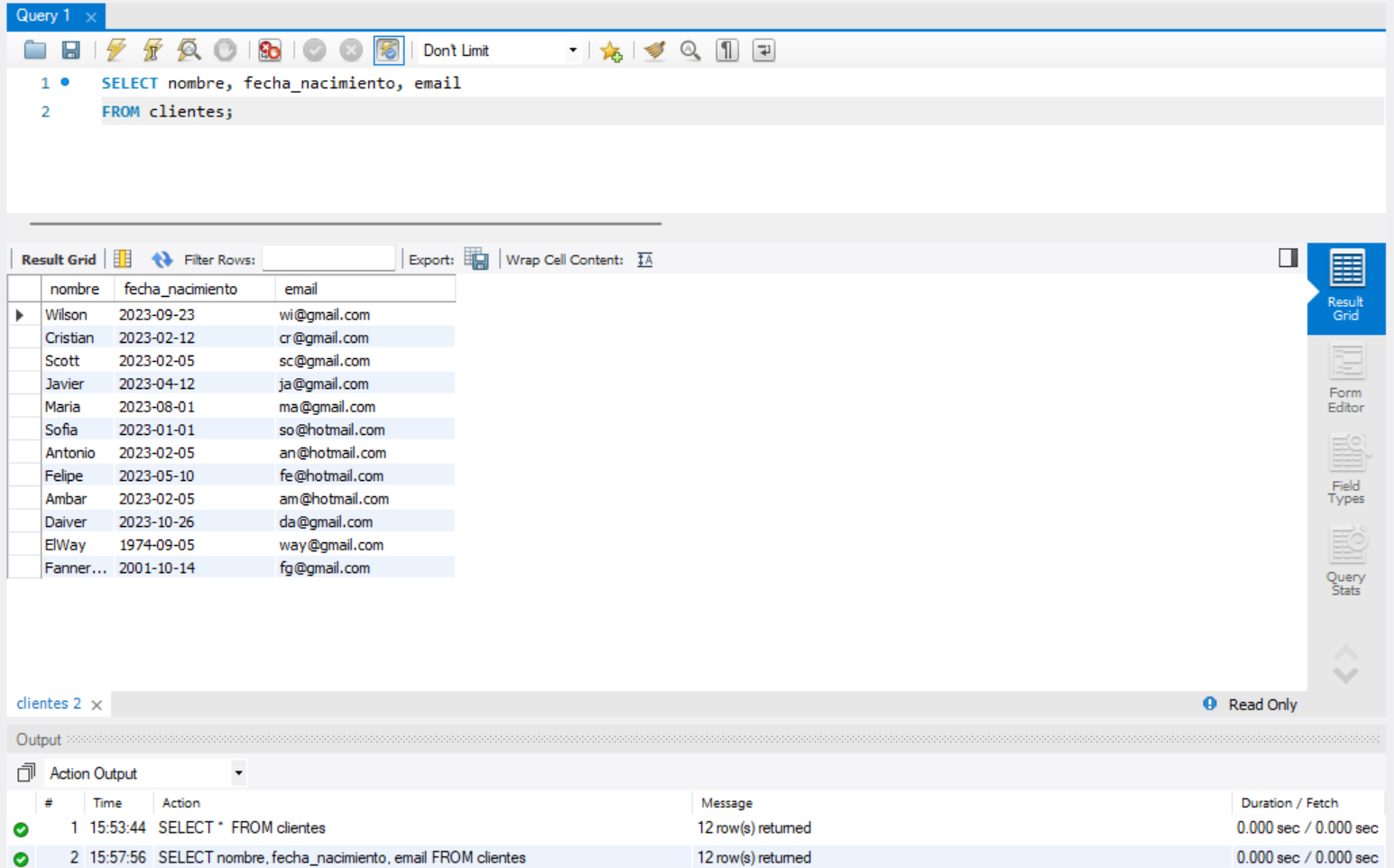
Task: Sort by fecha_nacimiento column header
Action: (195, 289)
